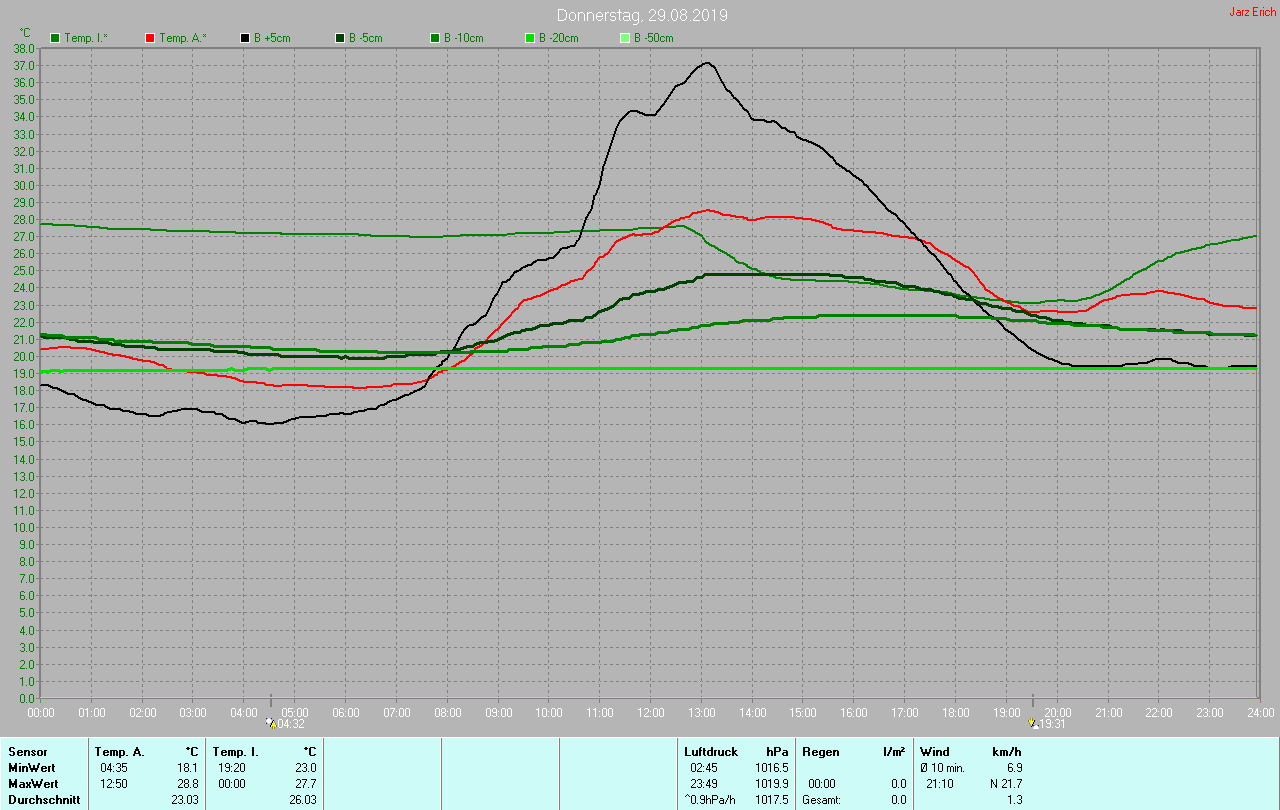
Task: Click the "B -20cm" legend label
Action: [559, 38]
